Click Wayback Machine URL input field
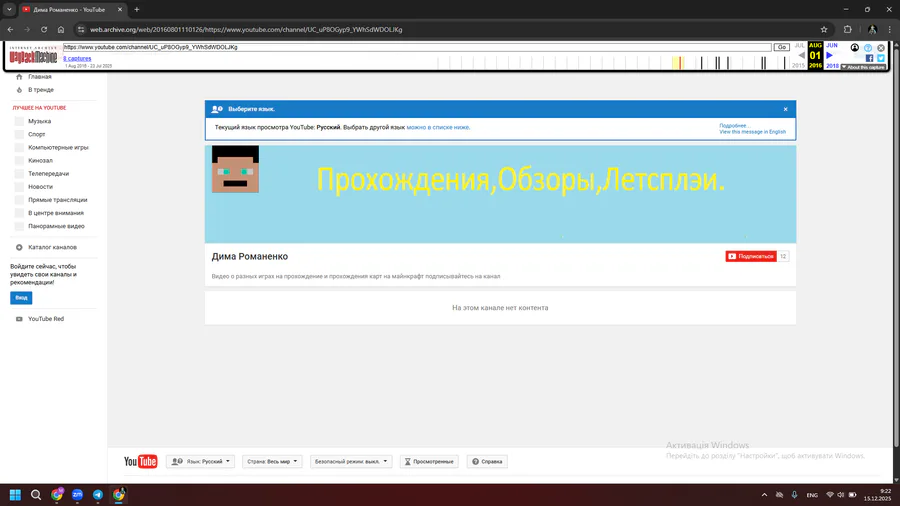The height and width of the screenshot is (506, 900). click(x=417, y=47)
